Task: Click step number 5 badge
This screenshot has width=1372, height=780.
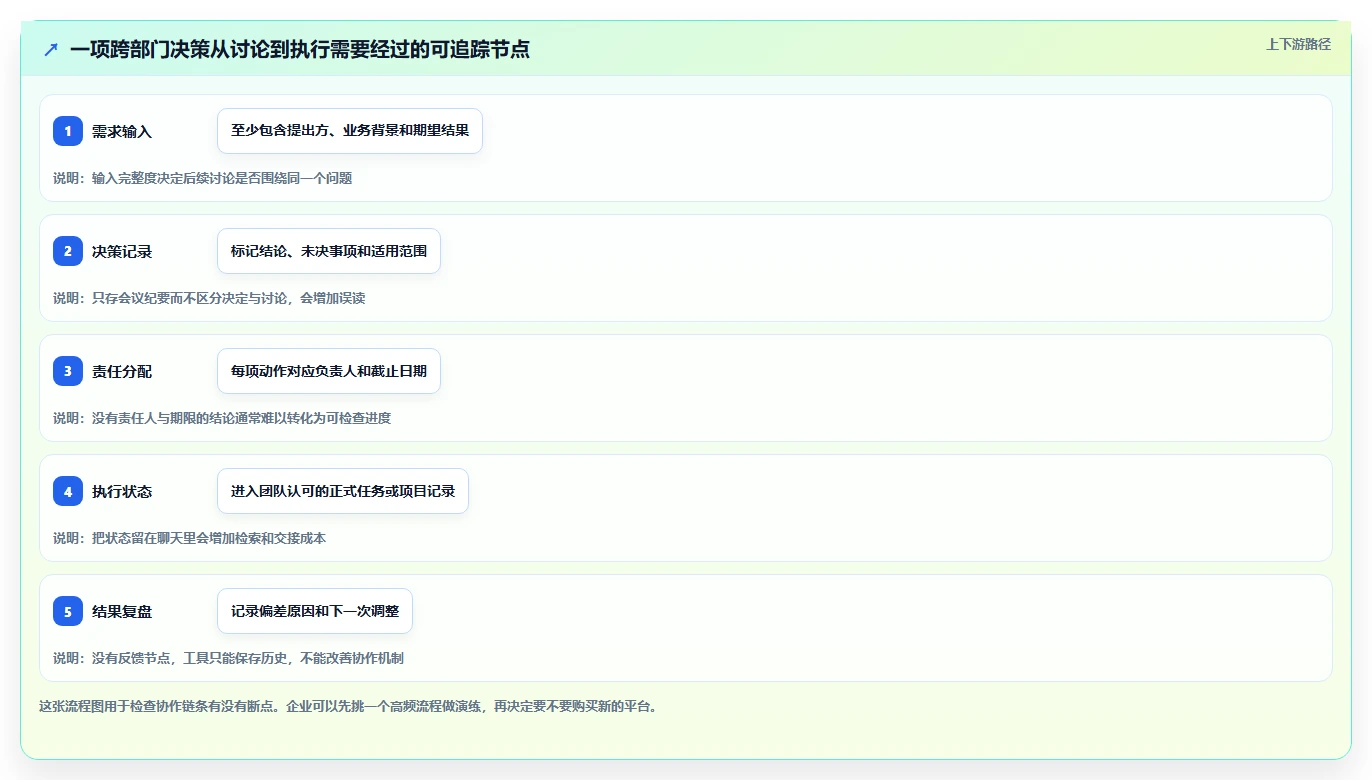Action: pos(68,611)
